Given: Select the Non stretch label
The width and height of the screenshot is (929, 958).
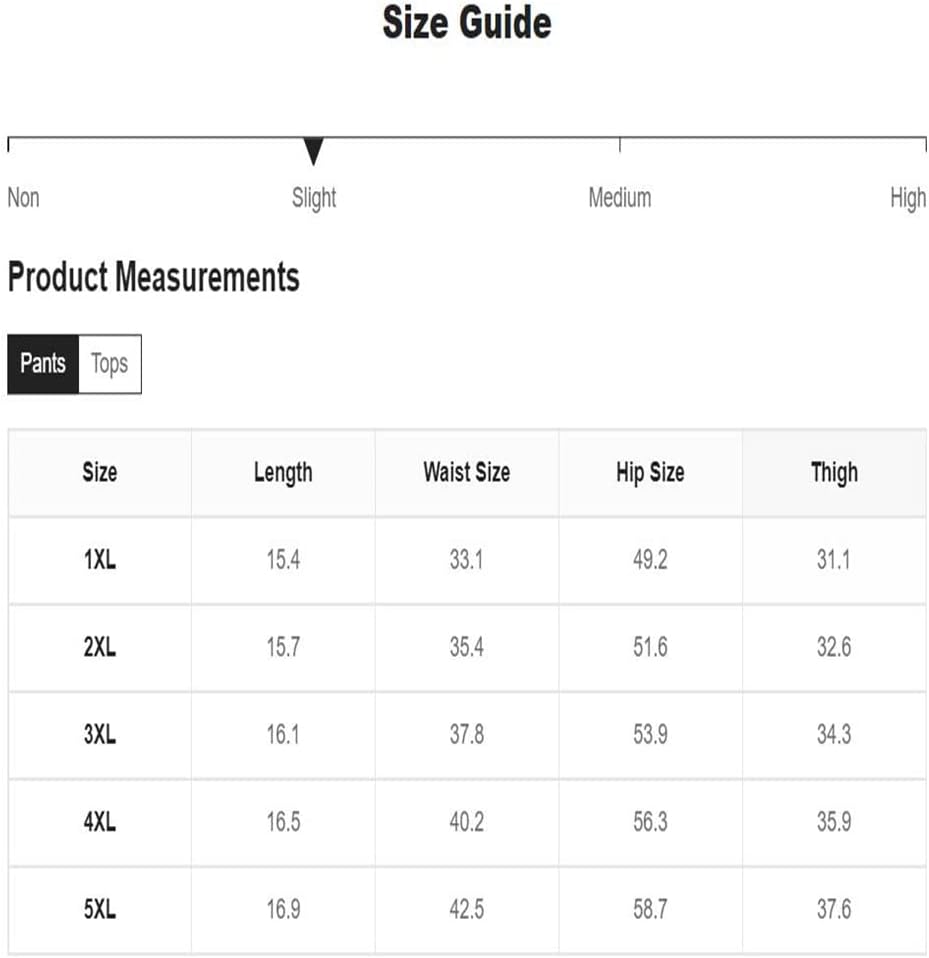Looking at the screenshot, I should coord(24,197).
